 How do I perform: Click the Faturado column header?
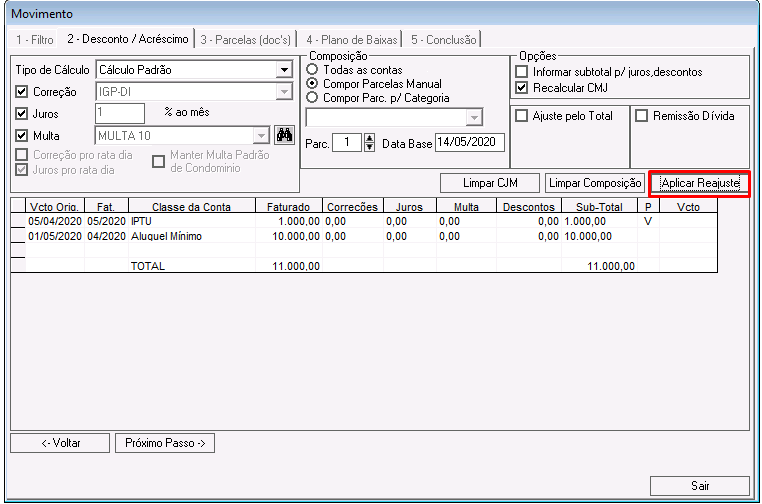[288, 206]
